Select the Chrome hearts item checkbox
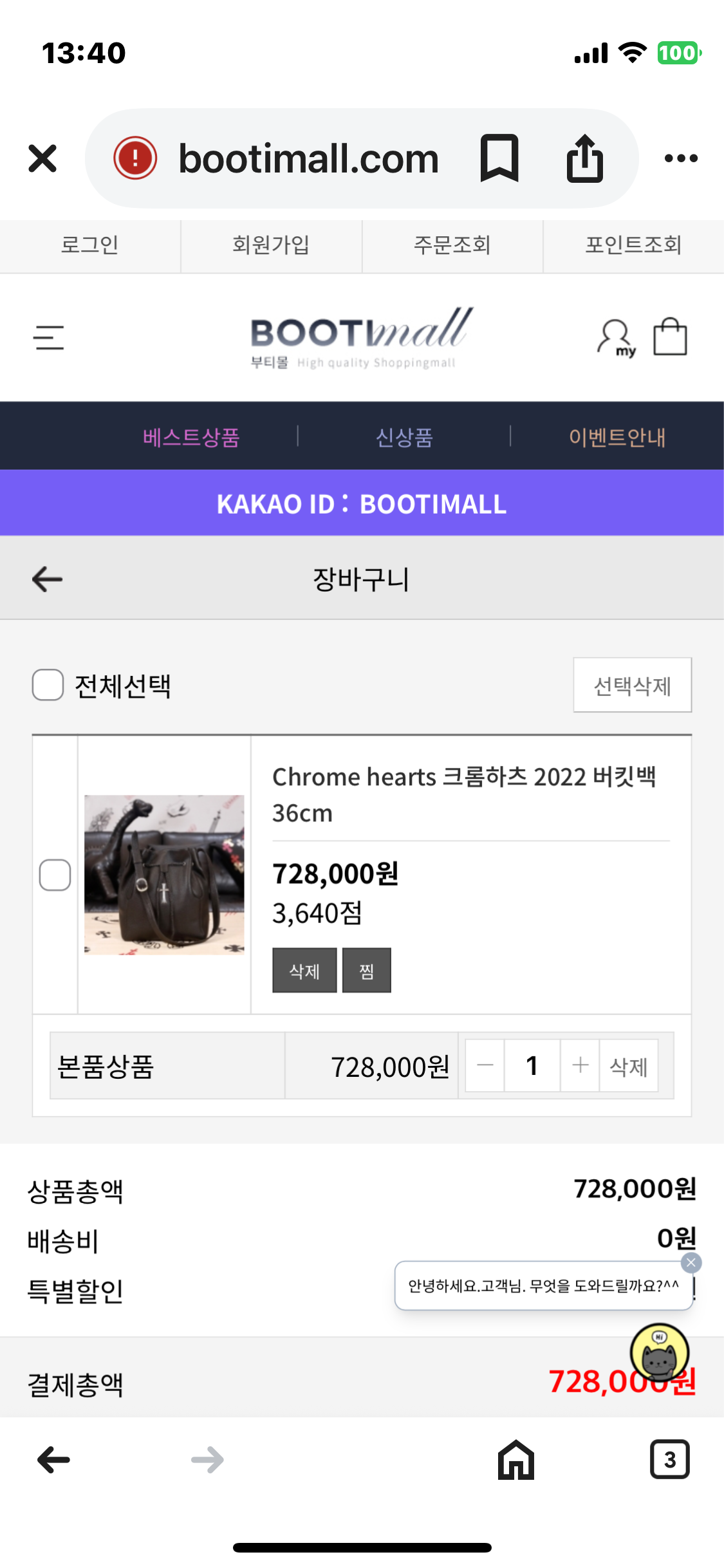Image resolution: width=724 pixels, height=1568 pixels. (55, 875)
